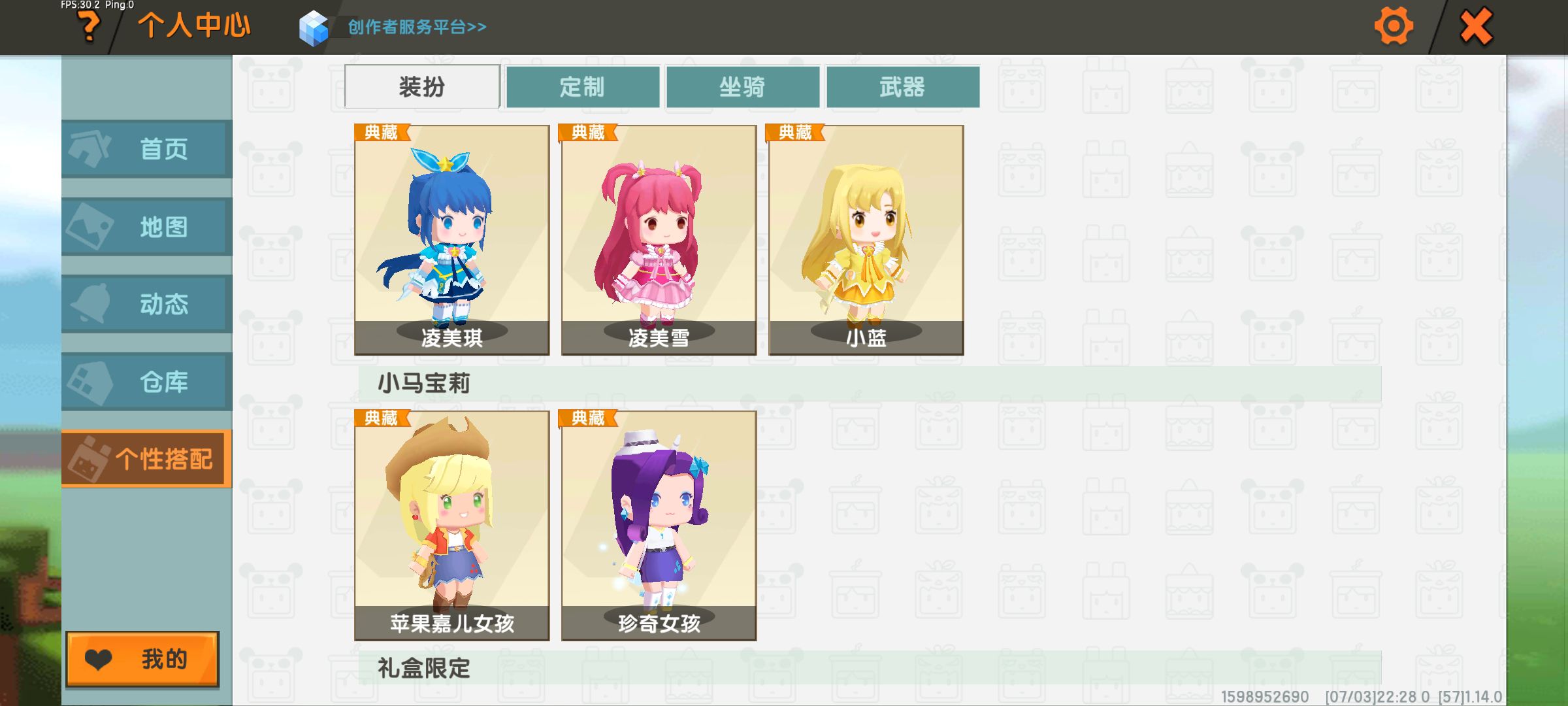The width and height of the screenshot is (1568, 706).
Task: Close the personal center with the X
Action: pos(1476,27)
